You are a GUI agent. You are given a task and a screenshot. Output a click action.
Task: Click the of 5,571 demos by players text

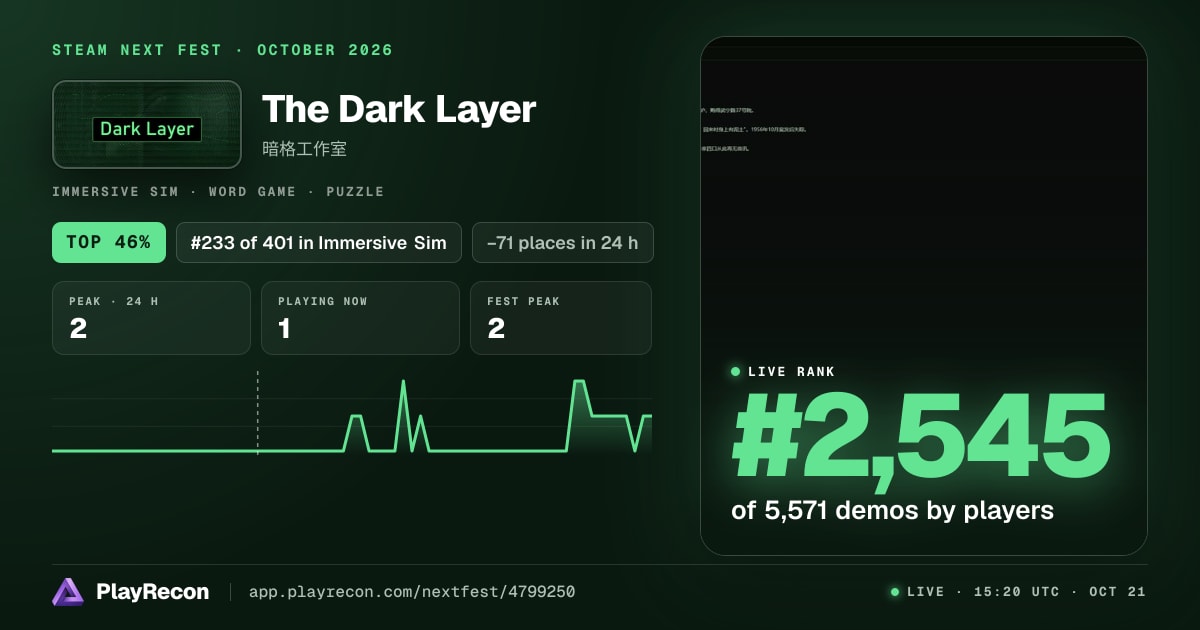coord(893,511)
